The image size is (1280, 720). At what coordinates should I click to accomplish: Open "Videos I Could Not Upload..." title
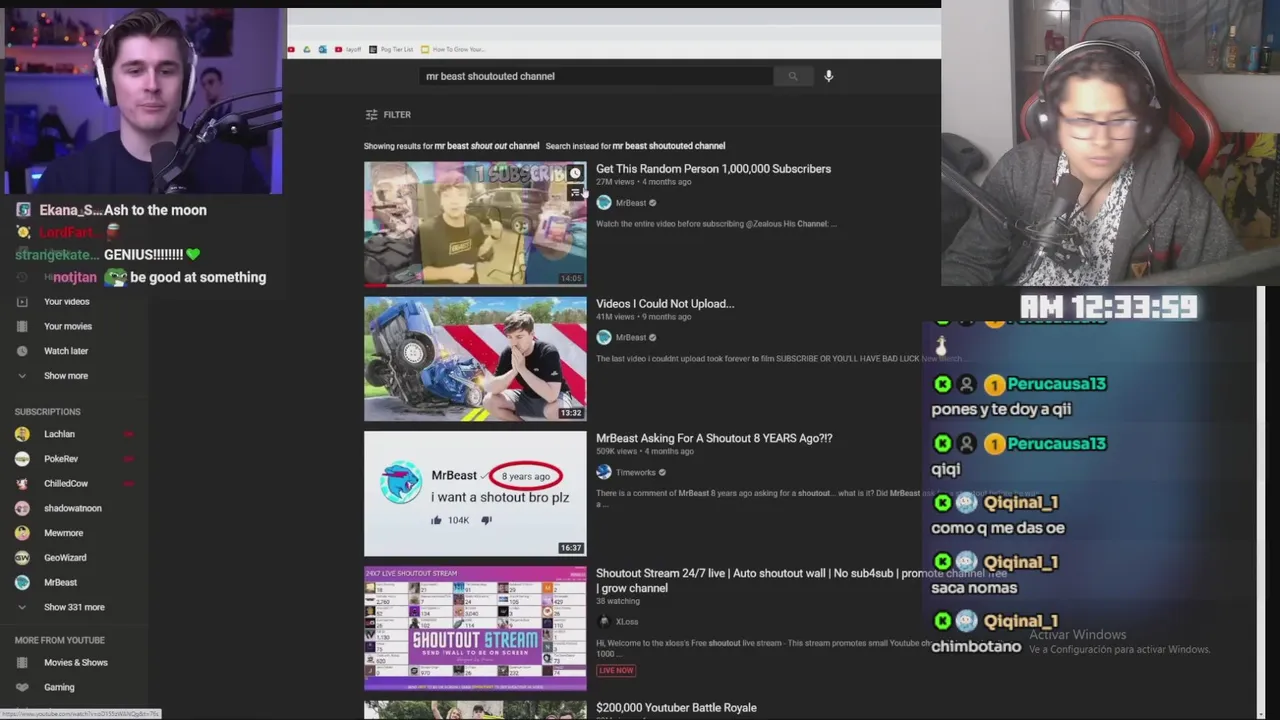tap(665, 304)
